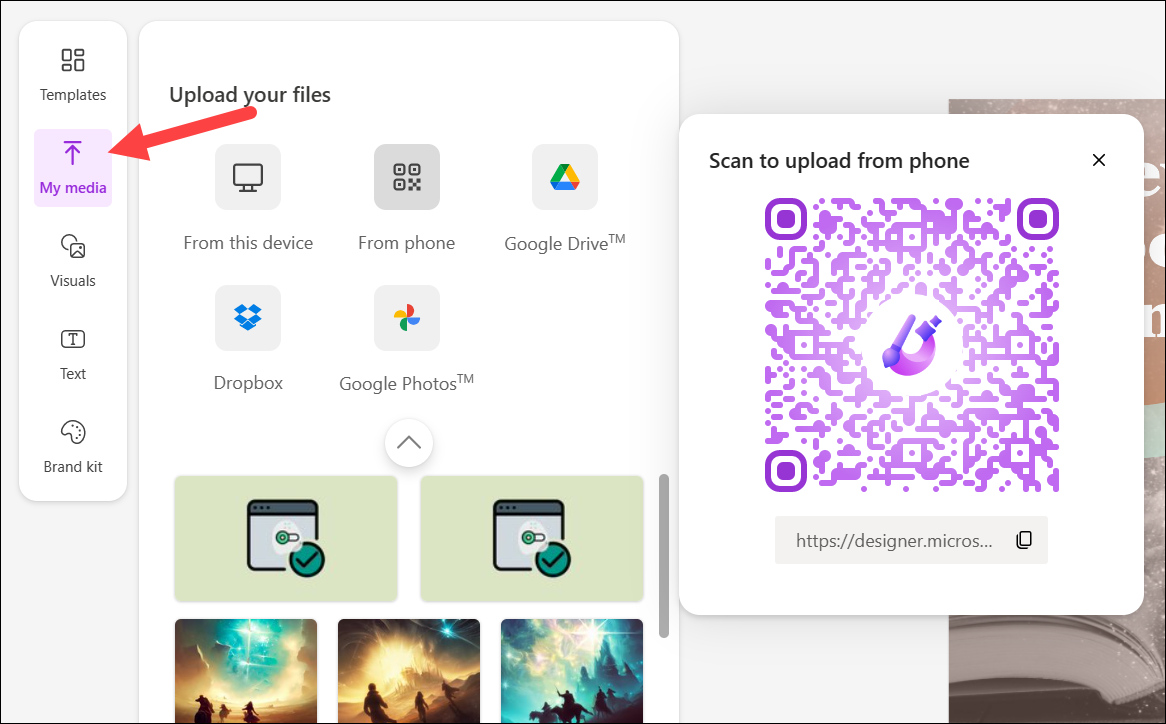Close the Scan to upload dialog

(1098, 160)
